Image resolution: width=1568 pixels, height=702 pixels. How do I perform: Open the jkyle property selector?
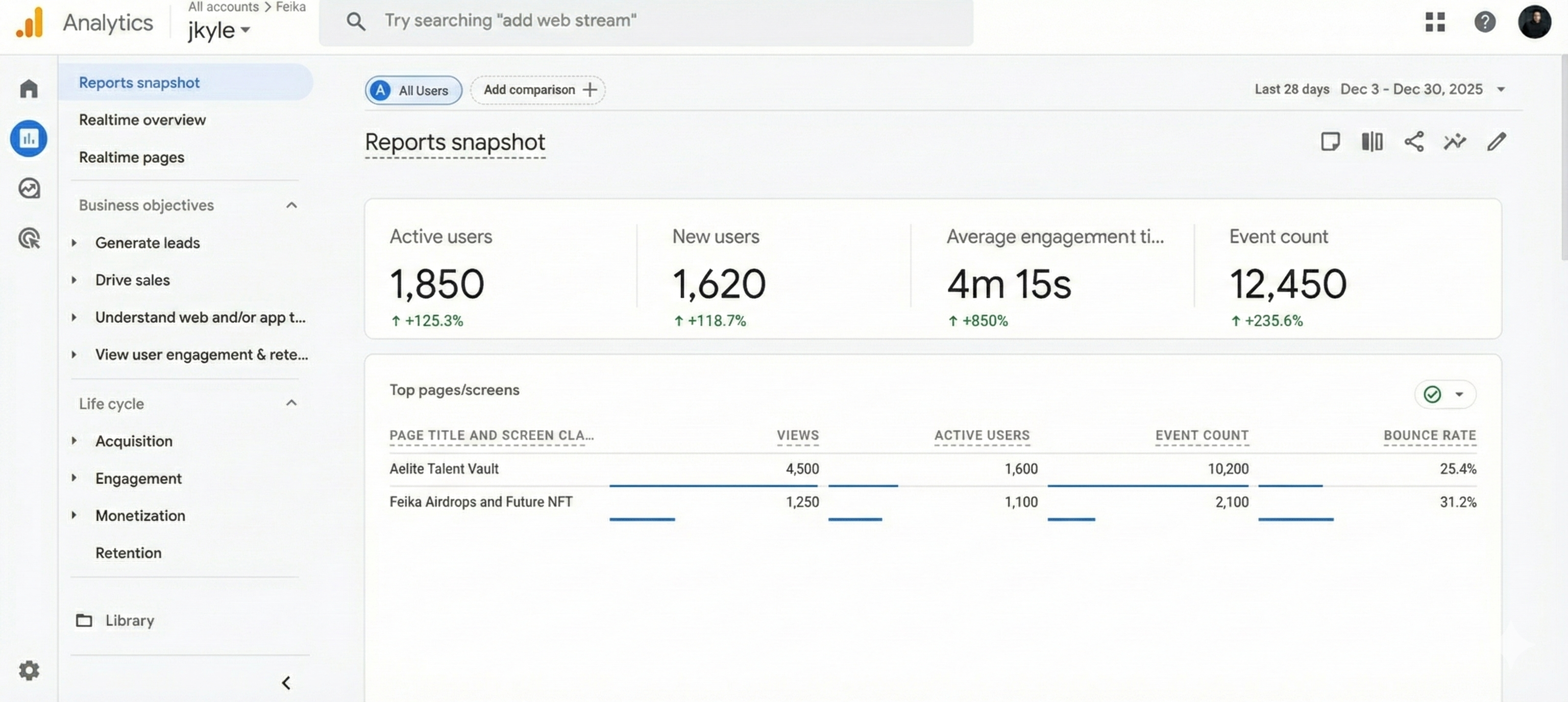pos(218,30)
